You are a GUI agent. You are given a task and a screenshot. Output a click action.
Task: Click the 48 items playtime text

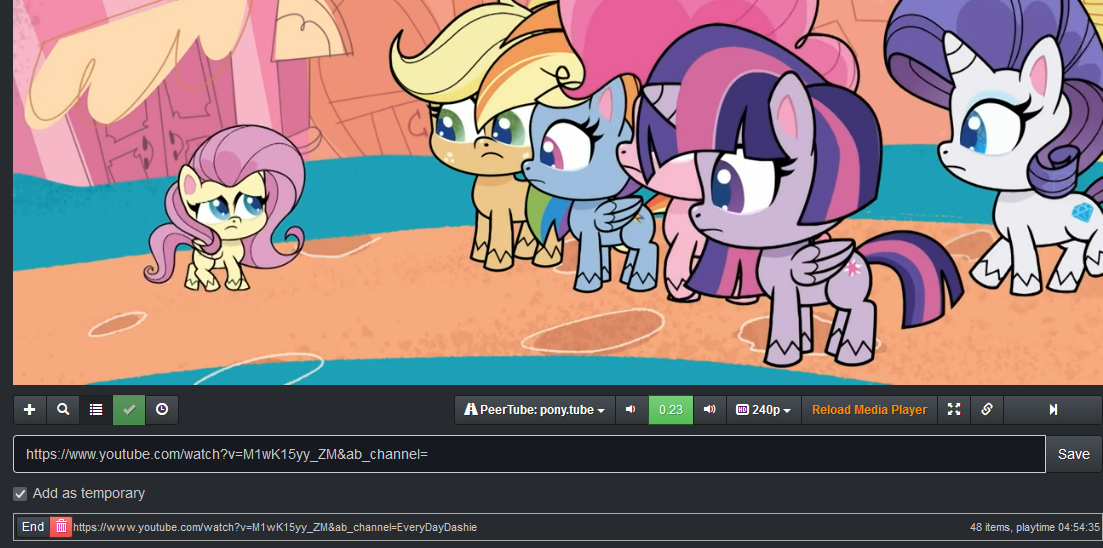point(1034,527)
